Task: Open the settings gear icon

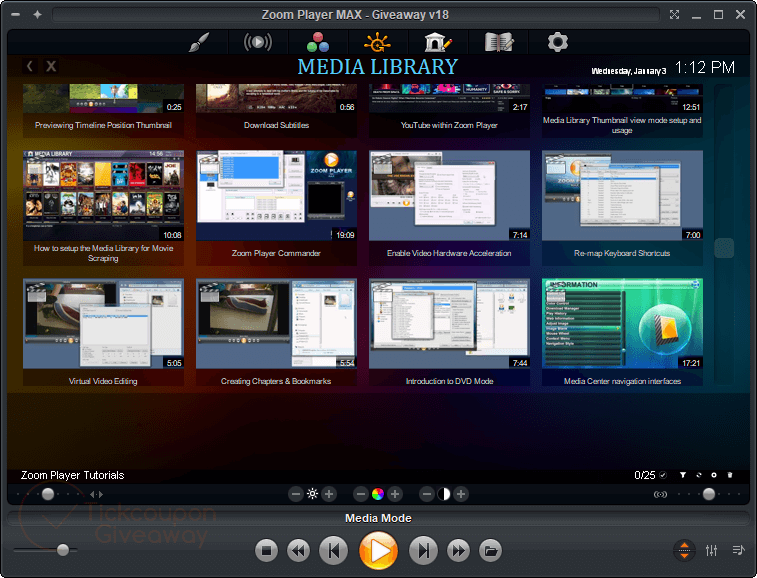Action: click(x=558, y=42)
